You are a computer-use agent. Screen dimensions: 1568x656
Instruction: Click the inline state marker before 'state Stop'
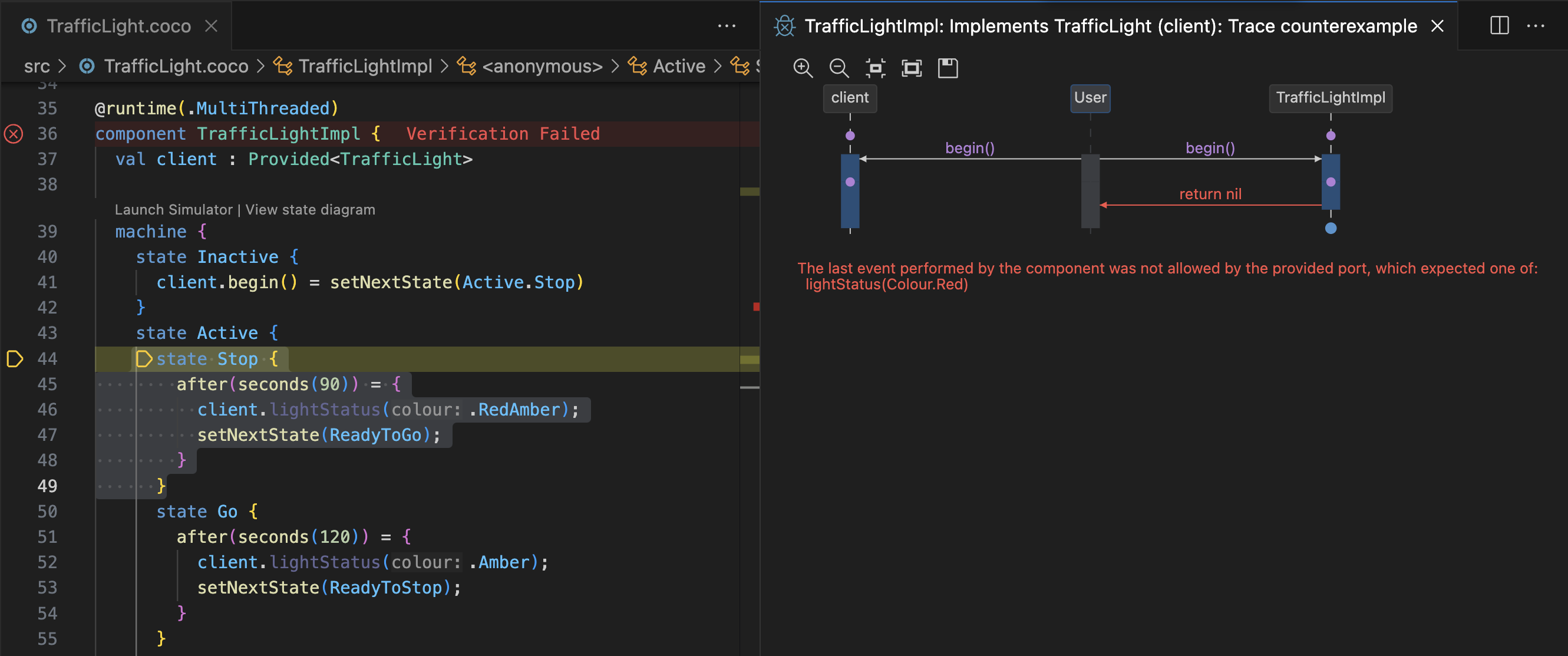coord(144,359)
